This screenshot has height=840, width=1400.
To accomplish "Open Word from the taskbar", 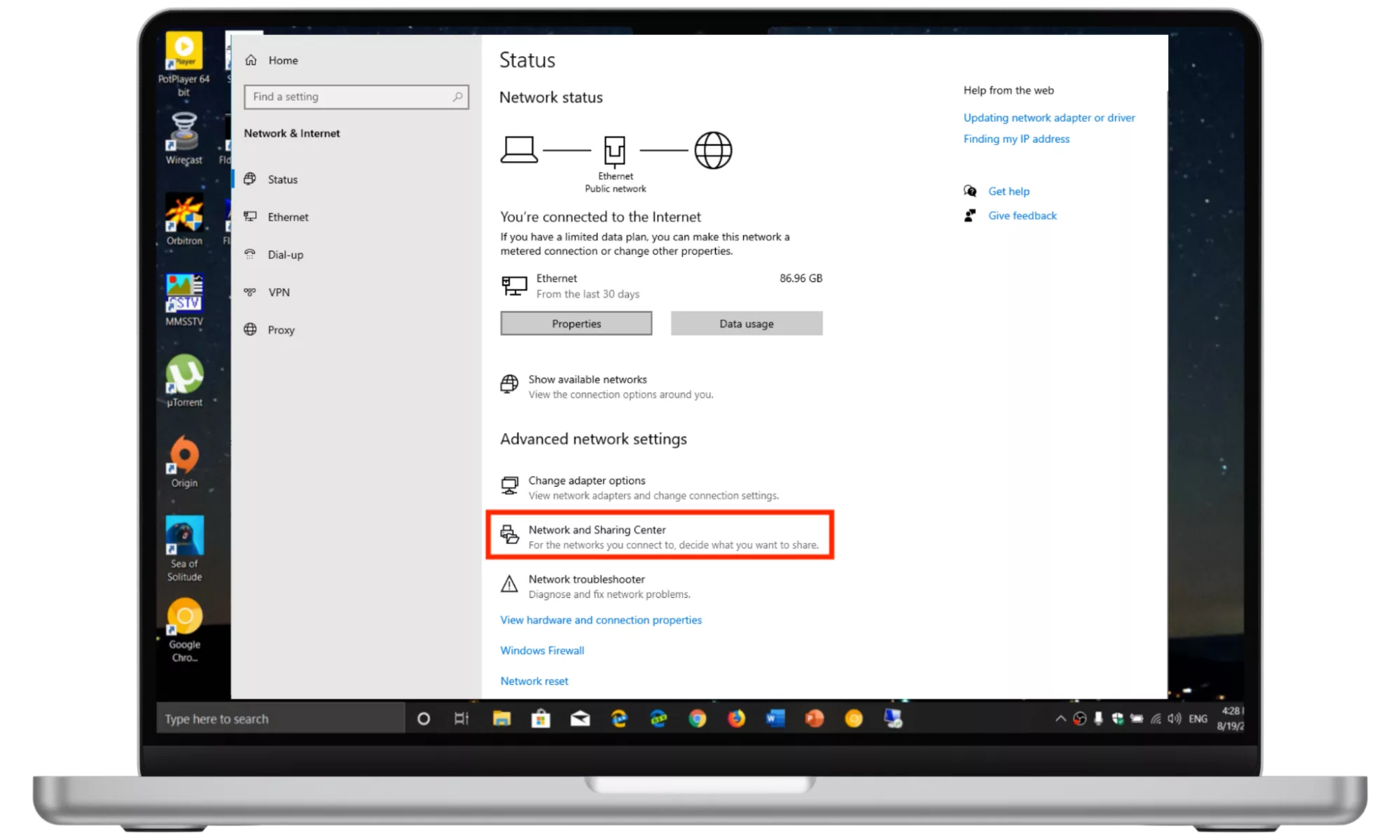I will pyautogui.click(x=775, y=719).
